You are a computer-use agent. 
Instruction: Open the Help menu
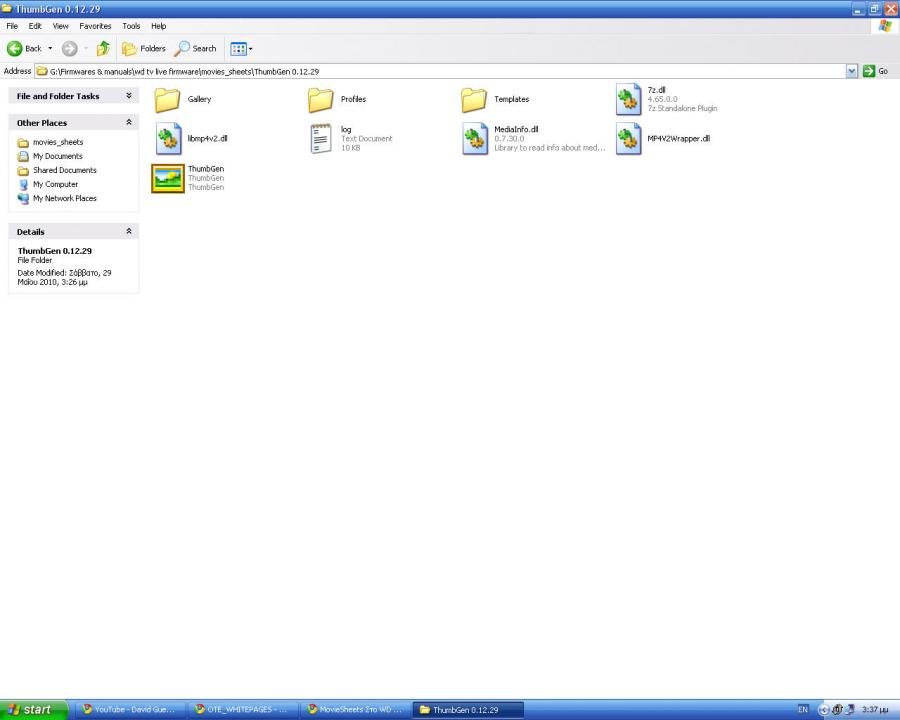click(158, 26)
